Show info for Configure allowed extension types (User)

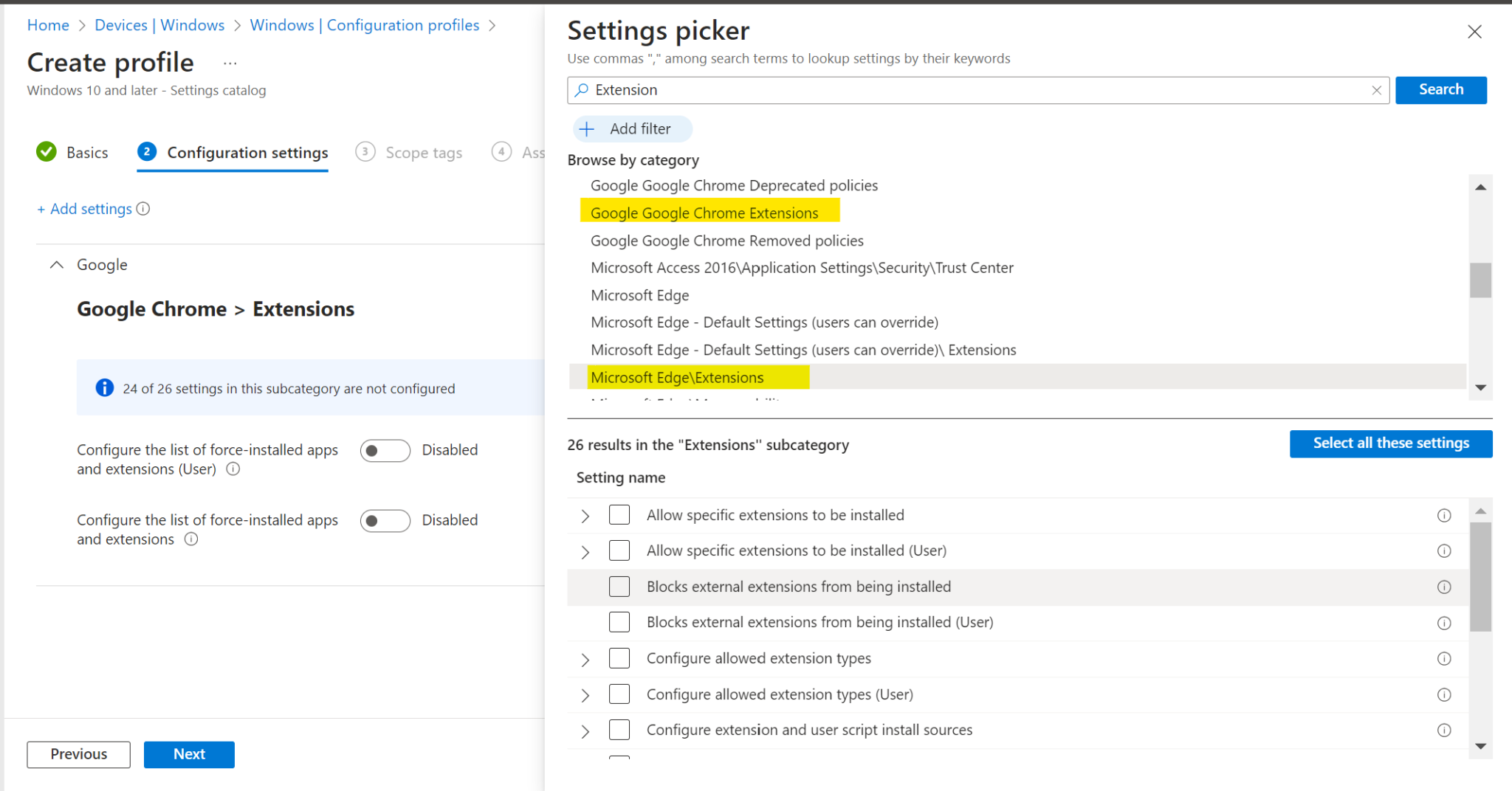click(x=1444, y=695)
